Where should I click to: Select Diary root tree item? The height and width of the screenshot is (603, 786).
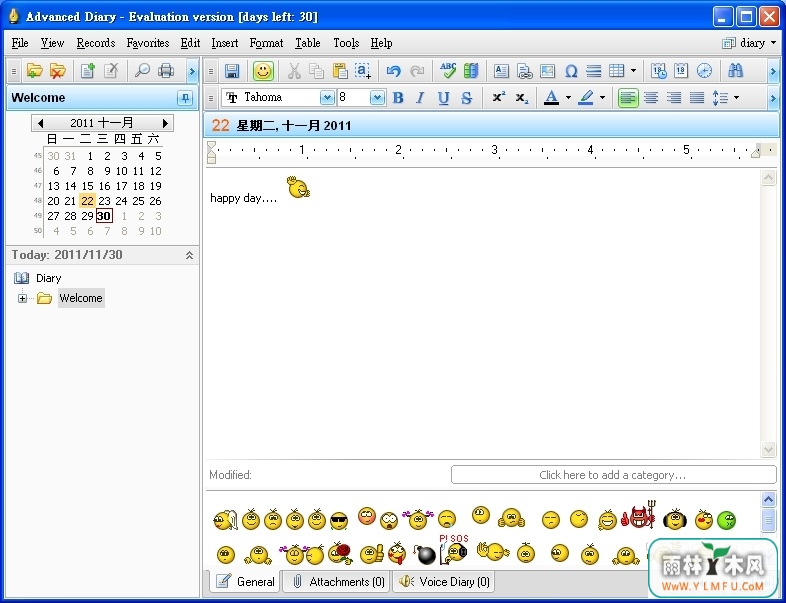pos(48,278)
